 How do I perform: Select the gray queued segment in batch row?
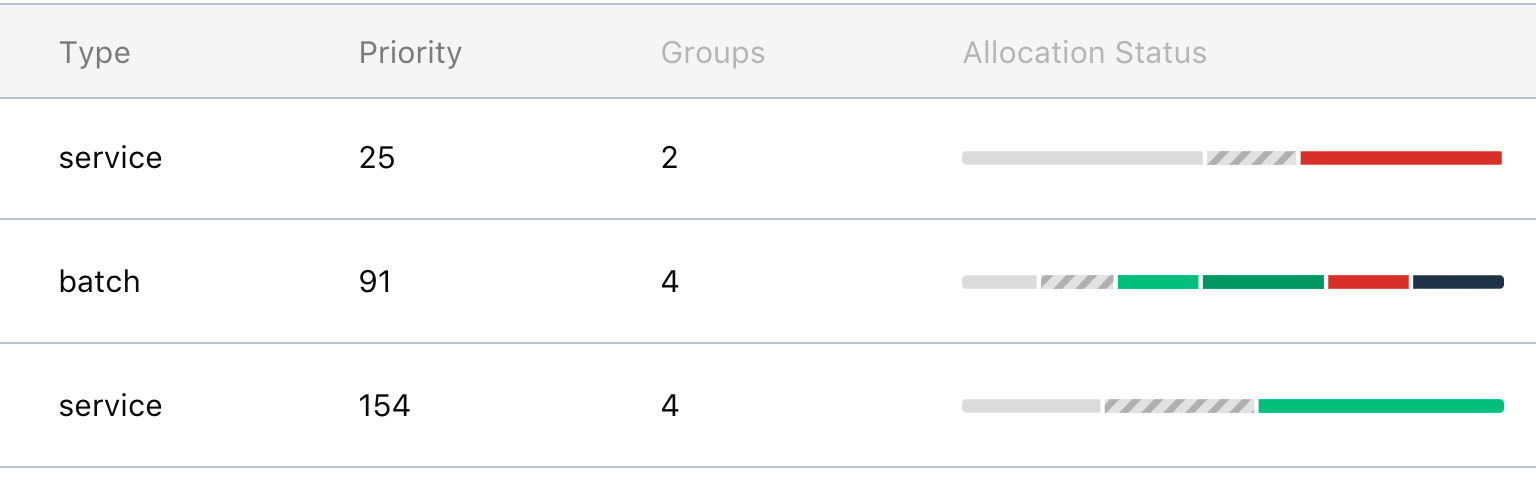point(999,282)
